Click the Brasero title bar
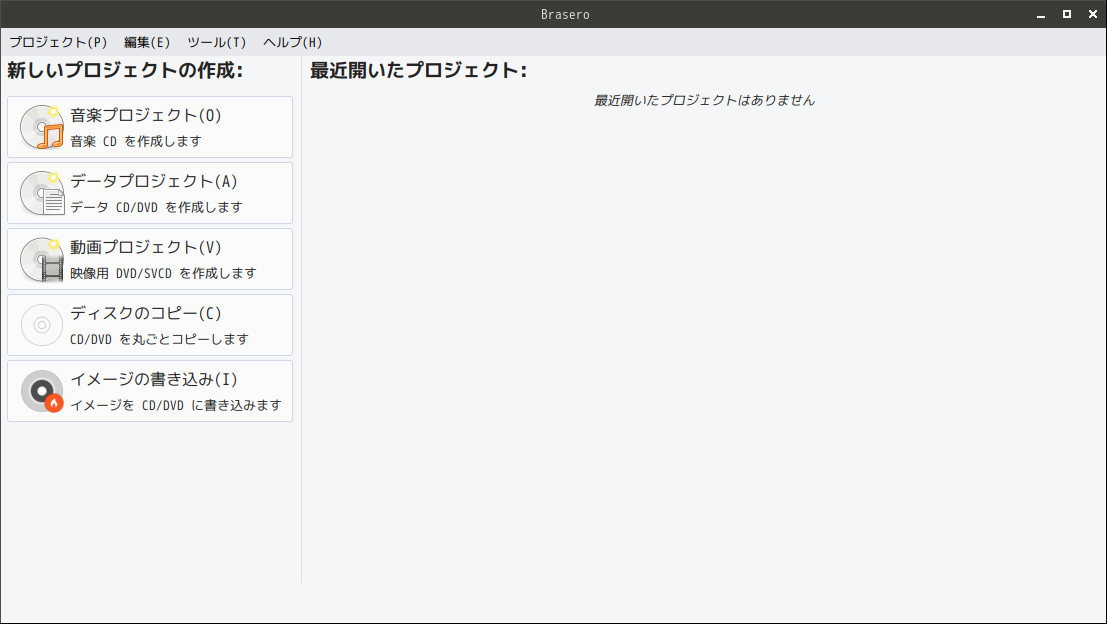Screen dimensions: 1107x624 point(565,14)
